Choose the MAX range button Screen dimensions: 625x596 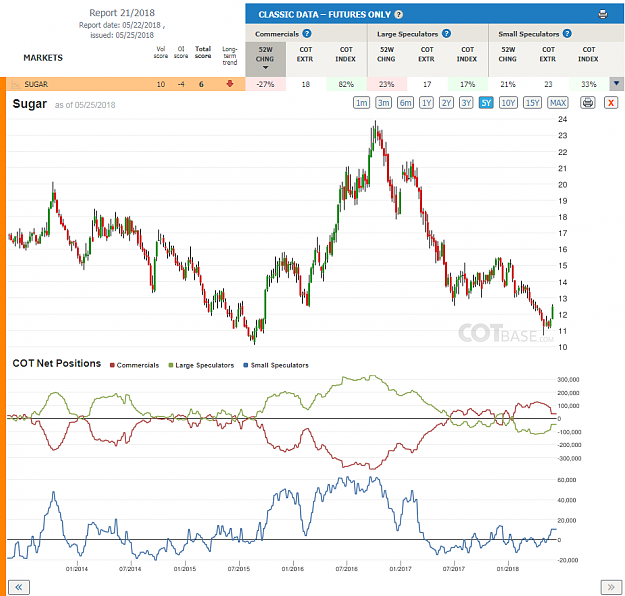tap(558, 103)
